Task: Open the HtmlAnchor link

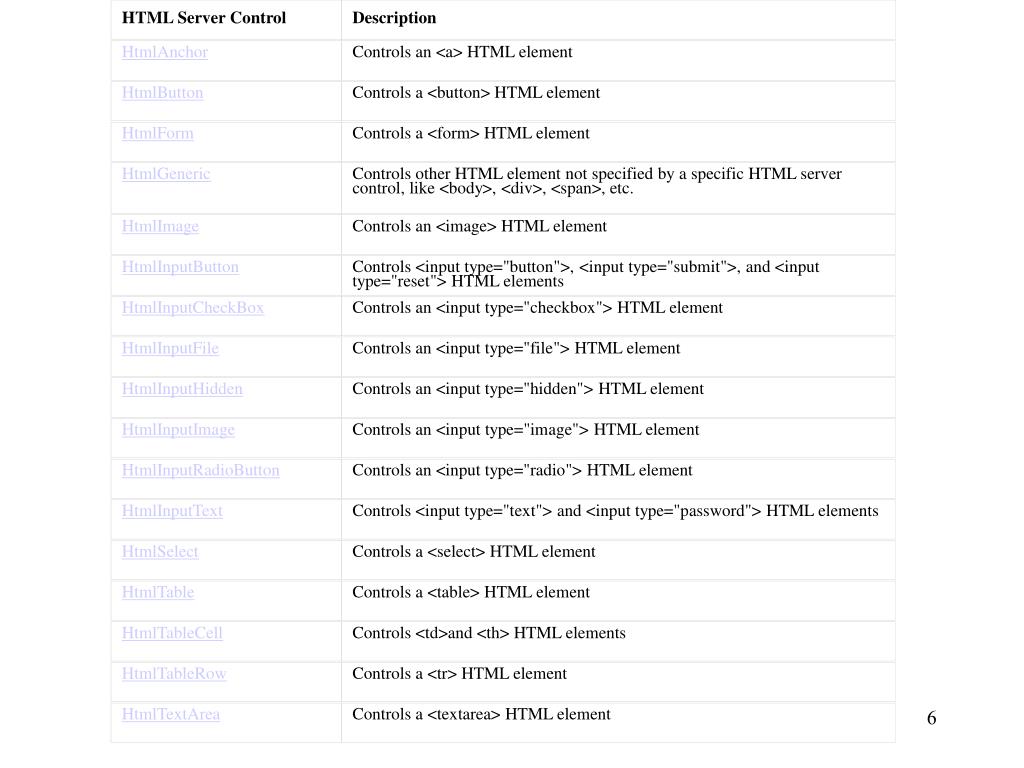Action: 165,52
